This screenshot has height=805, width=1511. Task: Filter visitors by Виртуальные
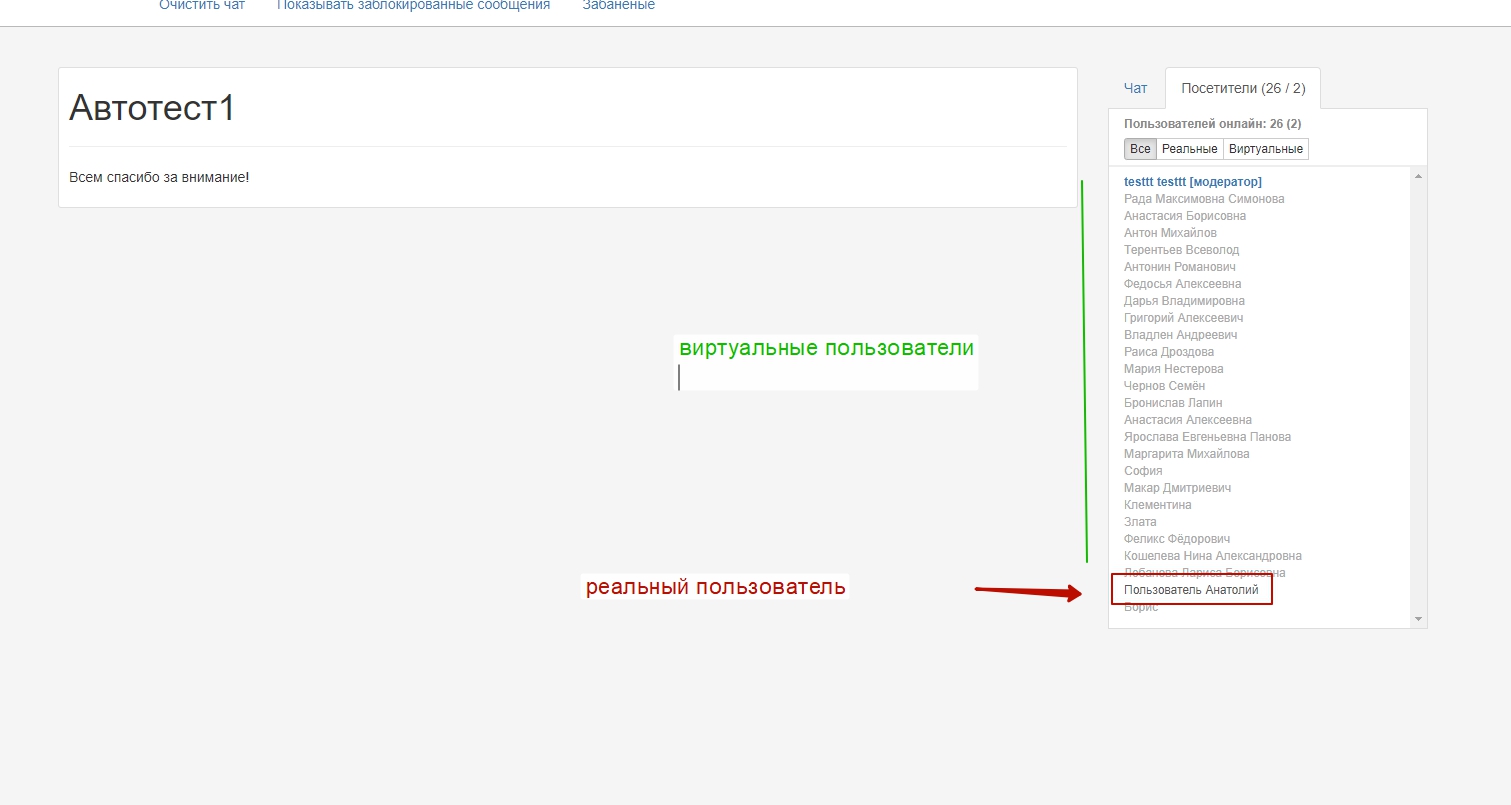[x=1265, y=149]
